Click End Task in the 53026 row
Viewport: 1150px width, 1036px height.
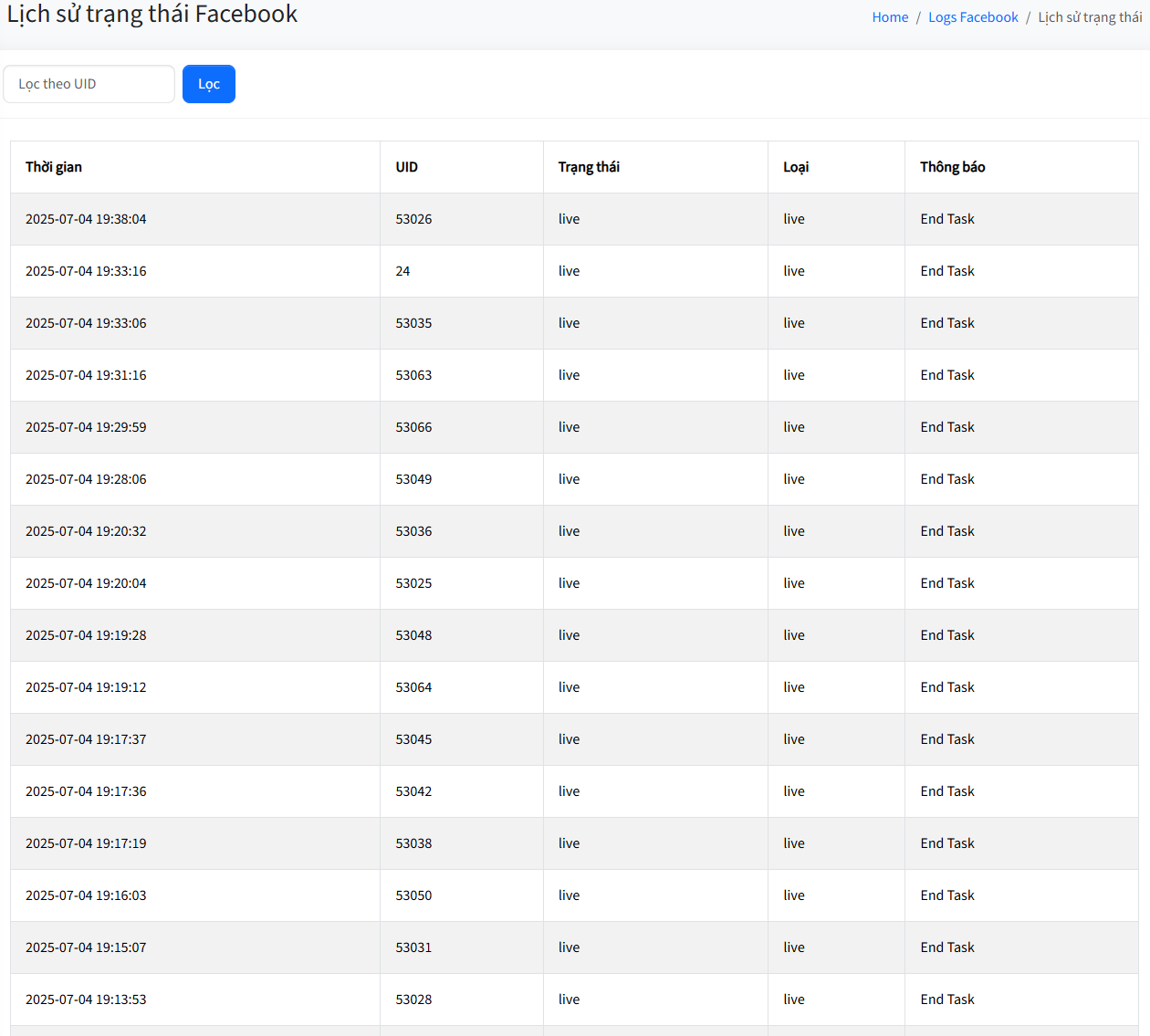[x=947, y=219]
